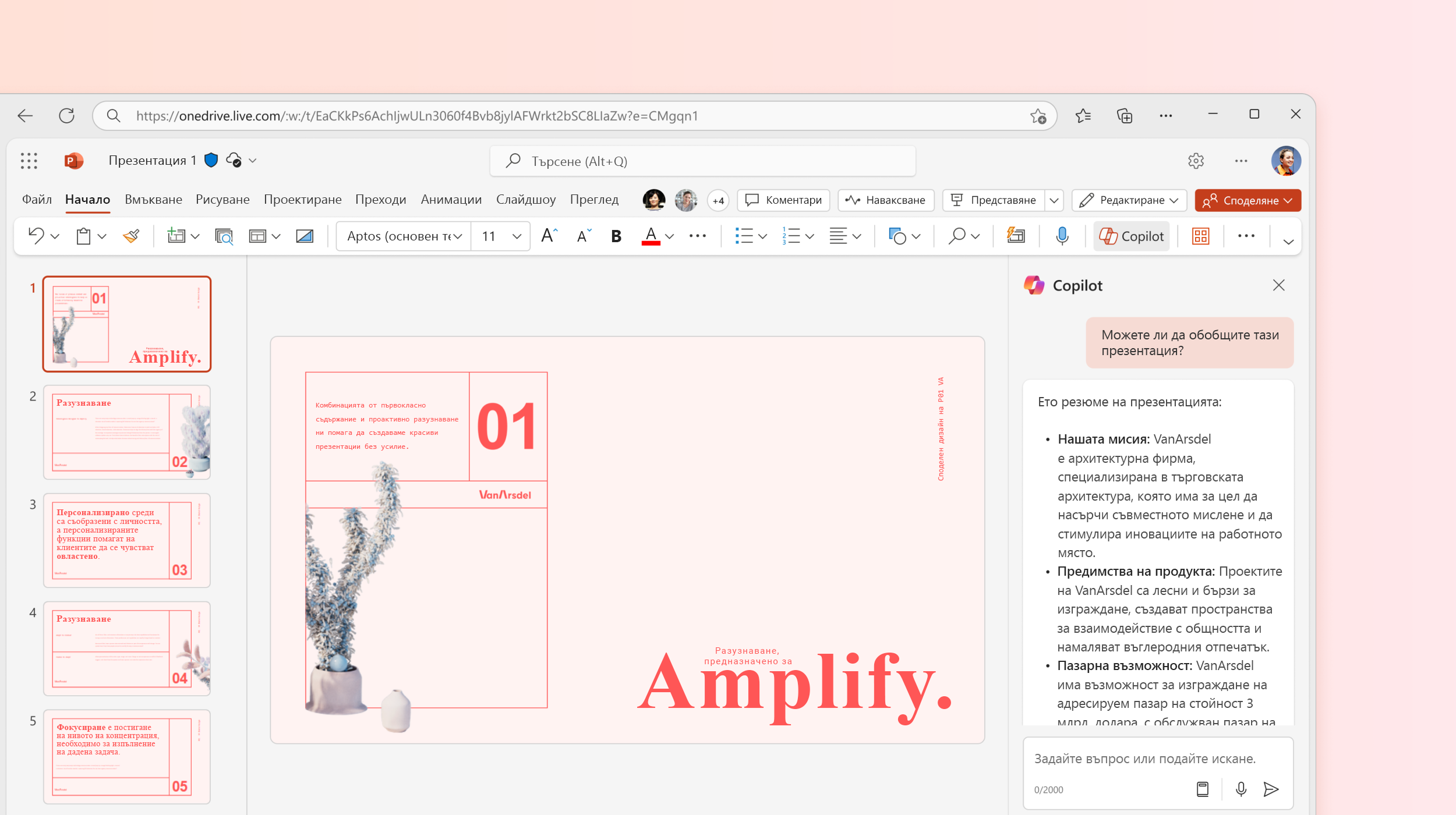Decrease font size with small A icon
The image size is (1456, 815).
[584, 236]
